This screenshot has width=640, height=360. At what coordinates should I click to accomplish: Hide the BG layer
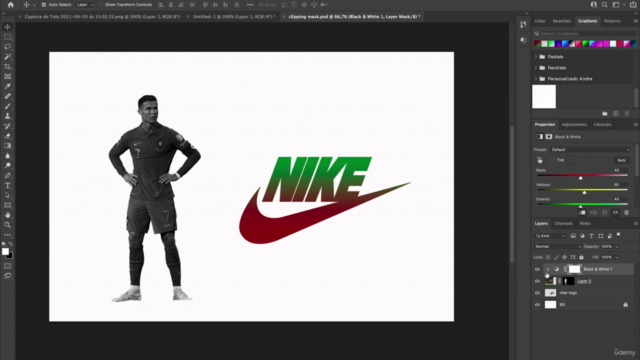tap(537, 305)
